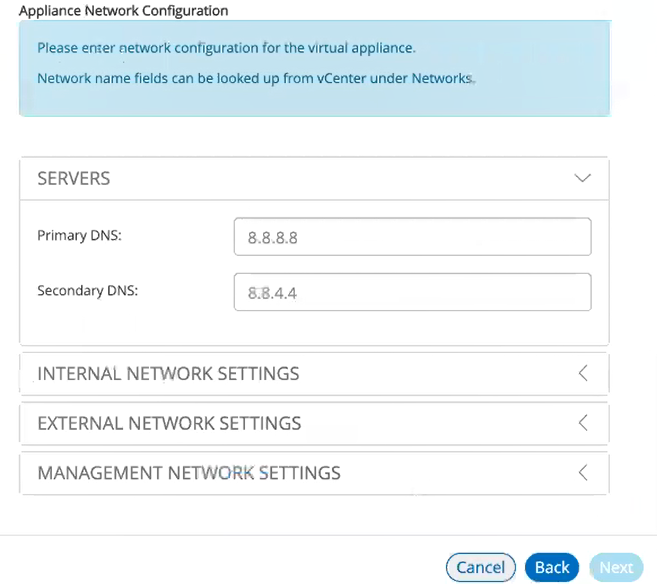Click the Appliance Network Configuration title
Viewport: 657px width, 584px height.
124,10
